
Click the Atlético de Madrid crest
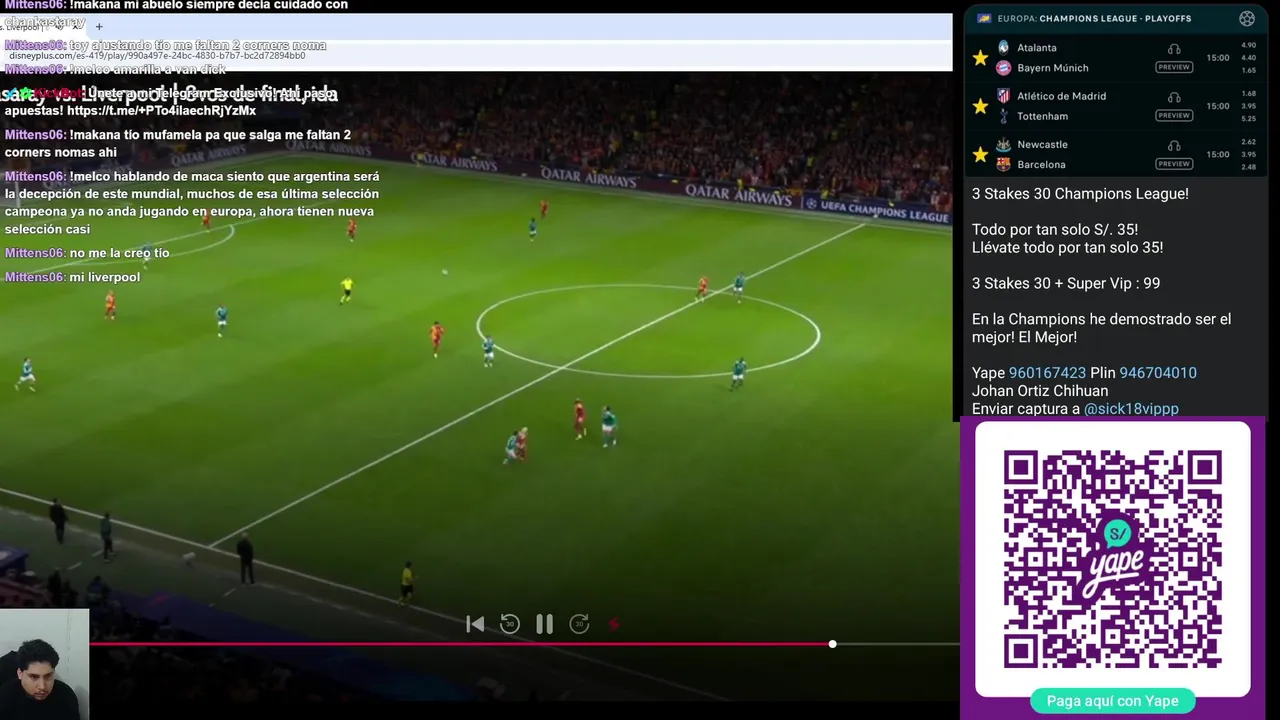pos(1003,96)
